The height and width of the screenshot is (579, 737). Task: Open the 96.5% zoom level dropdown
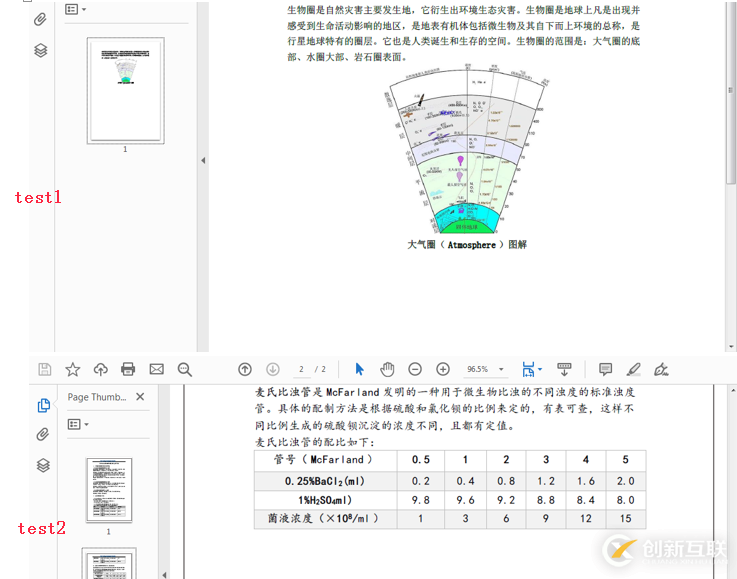click(x=485, y=369)
